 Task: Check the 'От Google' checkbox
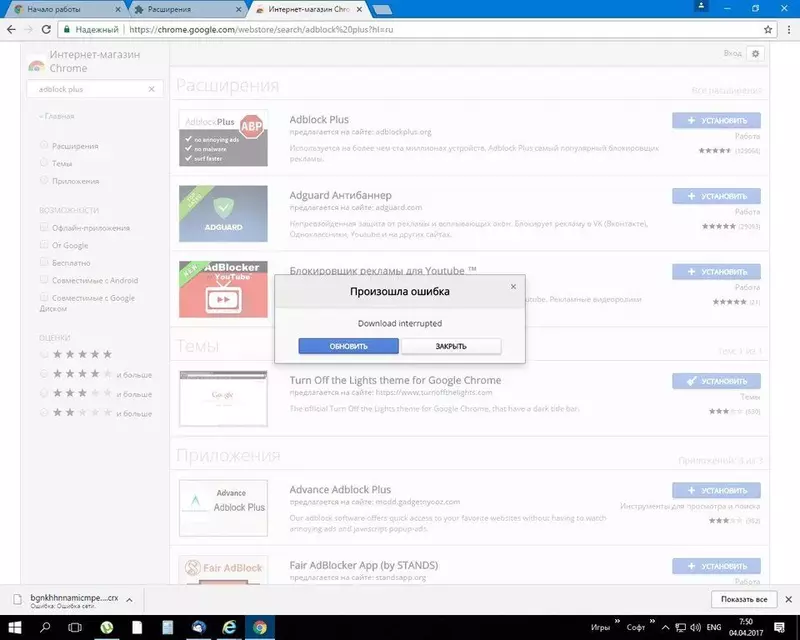pyautogui.click(x=44, y=244)
